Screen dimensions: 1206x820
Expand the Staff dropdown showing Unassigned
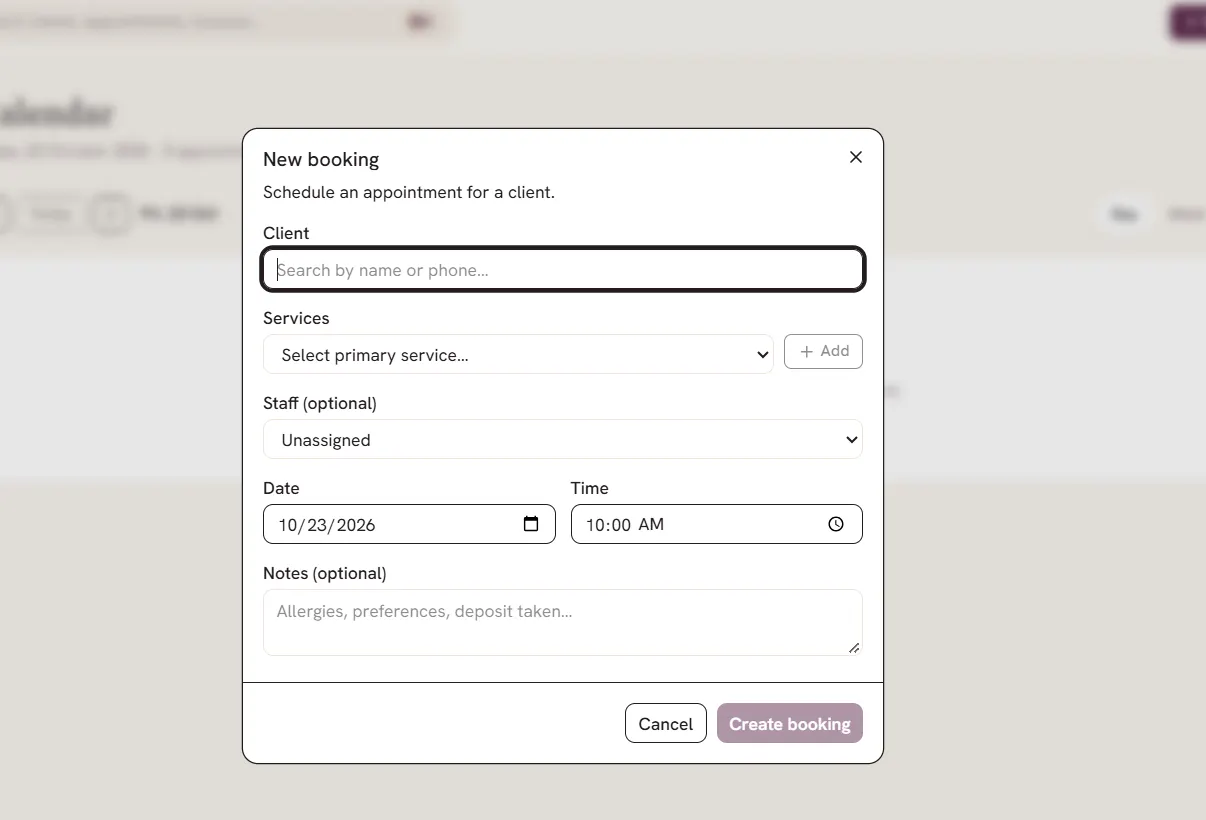563,440
